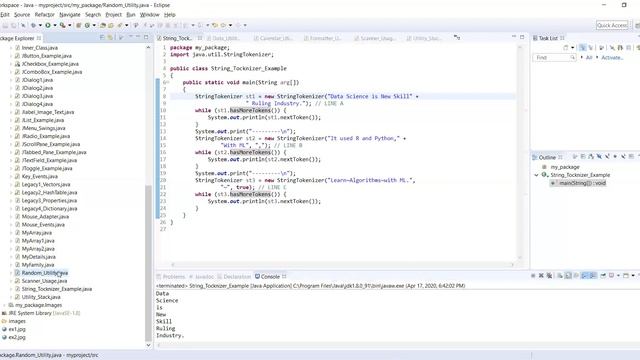Click the Quick Access field
The height and width of the screenshot is (360, 640).
tap(612, 25)
